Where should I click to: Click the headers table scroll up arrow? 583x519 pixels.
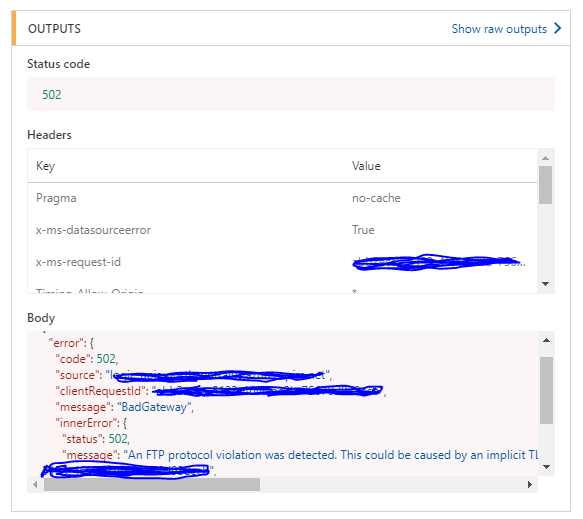pyautogui.click(x=545, y=158)
